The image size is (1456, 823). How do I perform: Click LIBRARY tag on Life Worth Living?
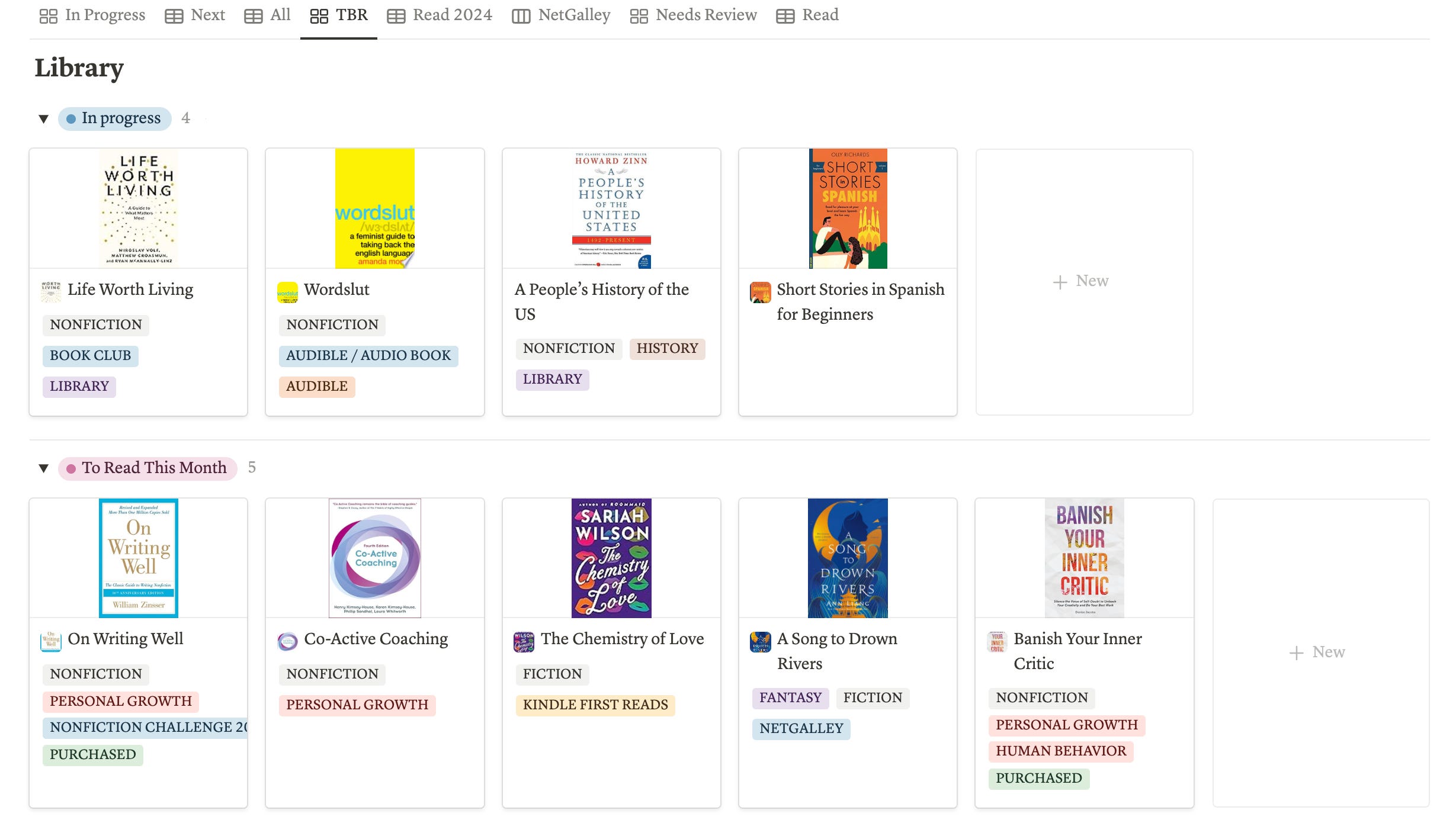[79, 387]
